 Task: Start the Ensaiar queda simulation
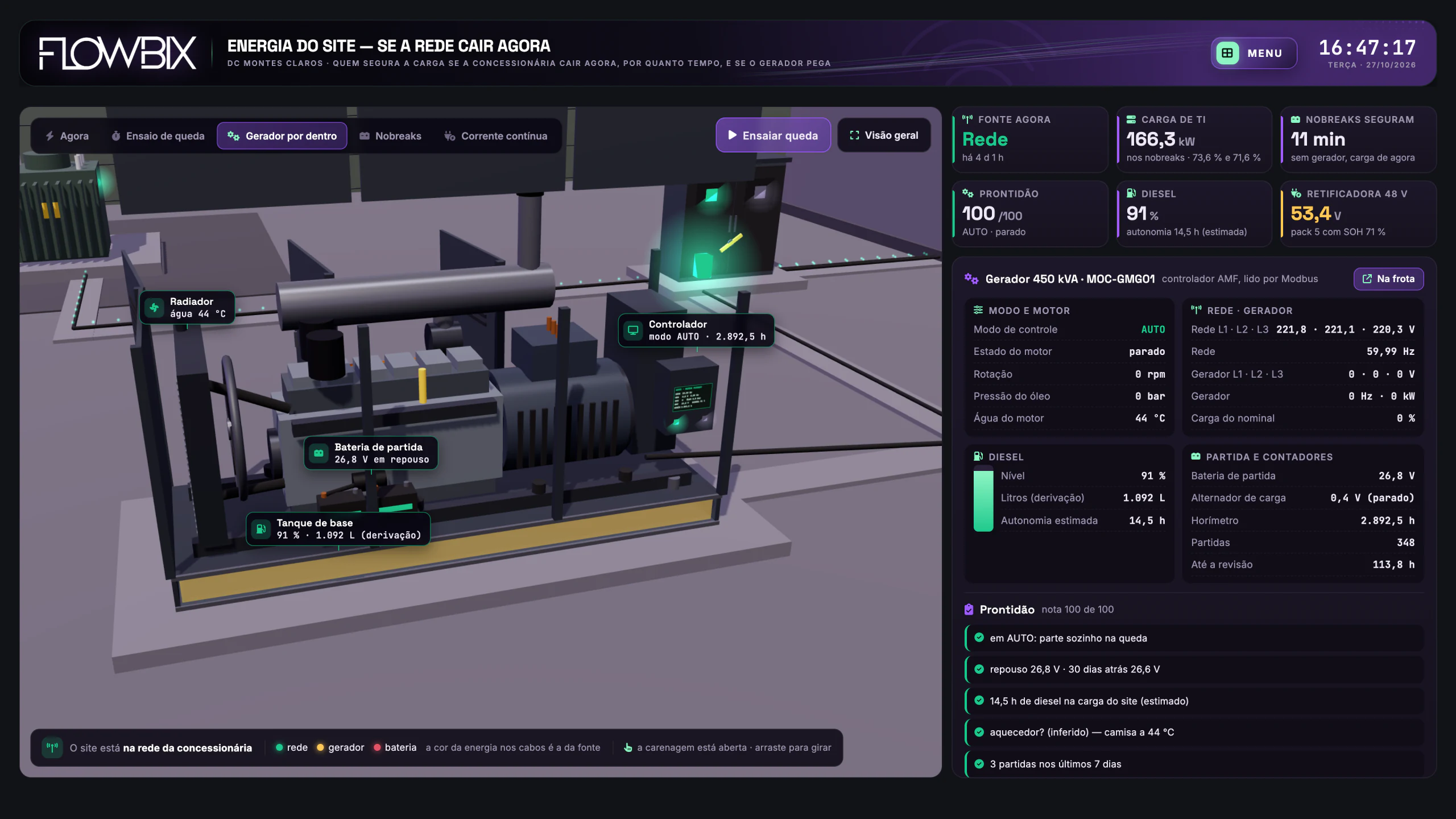773,135
